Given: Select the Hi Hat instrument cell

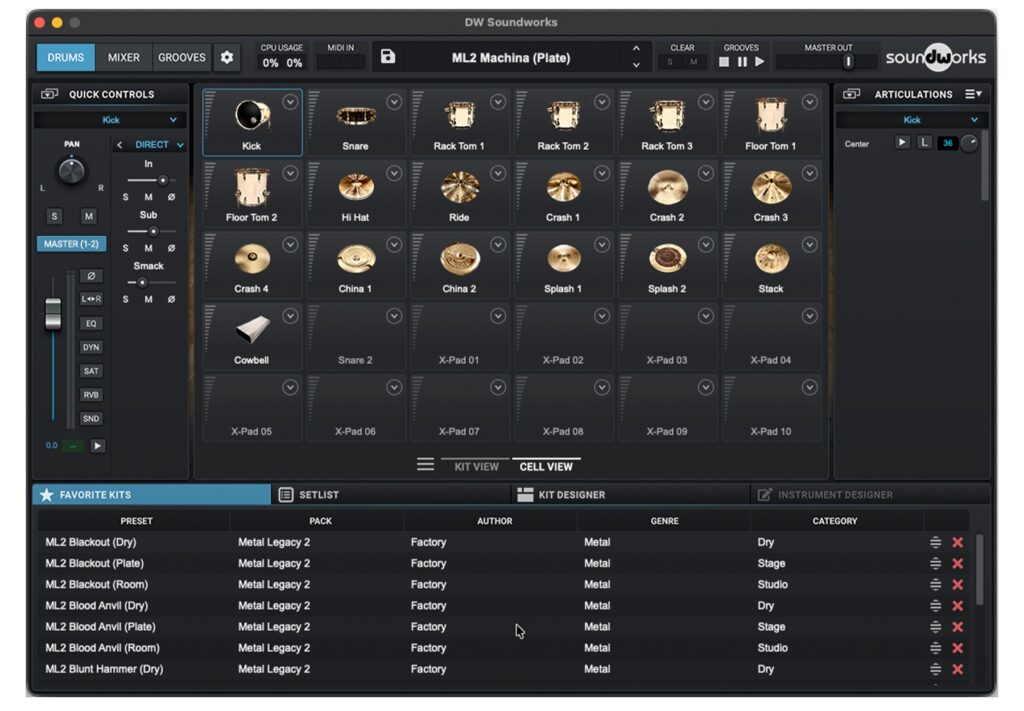Looking at the screenshot, I should click(x=356, y=193).
